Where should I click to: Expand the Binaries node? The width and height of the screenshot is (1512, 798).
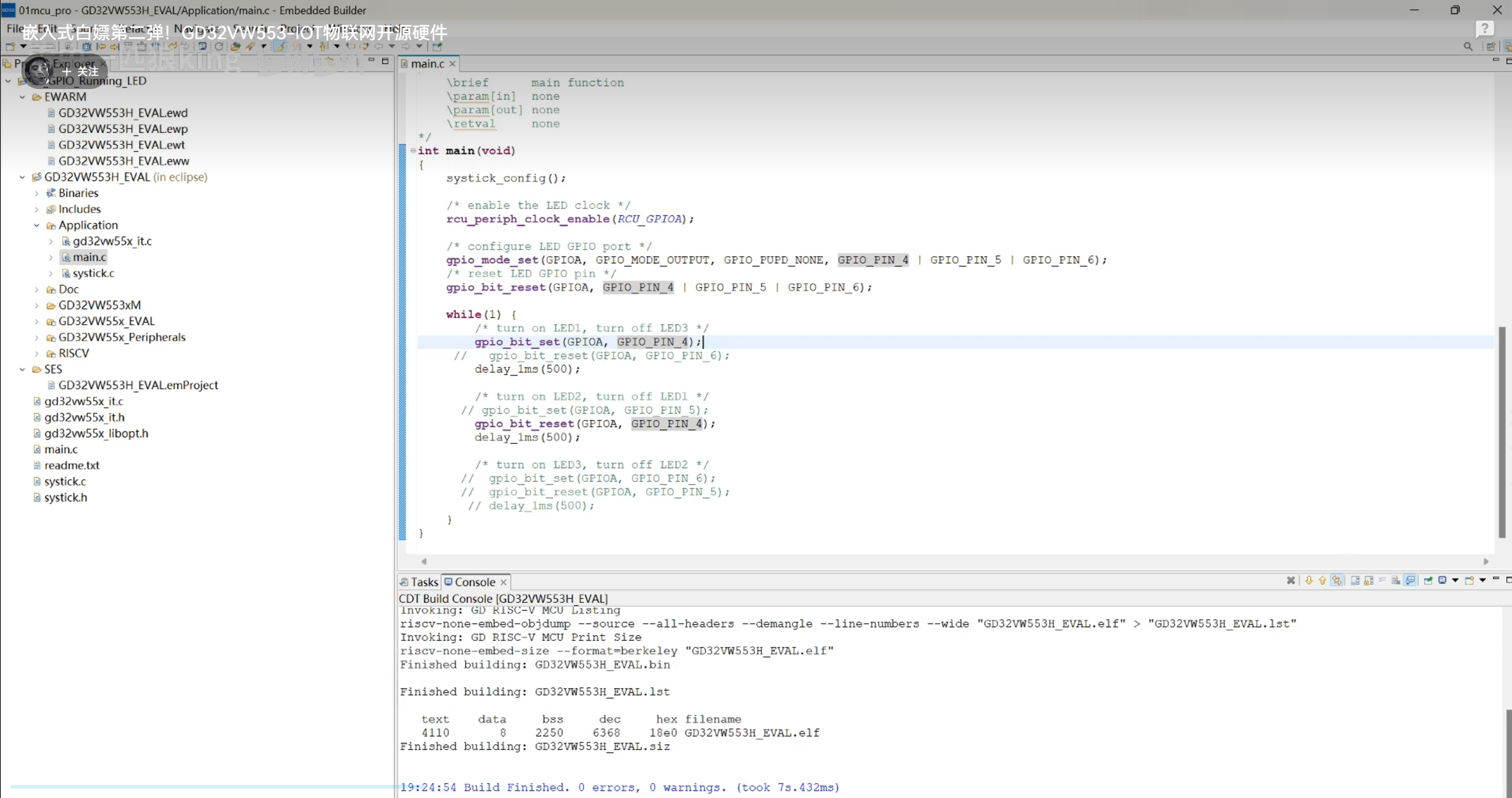pos(36,193)
